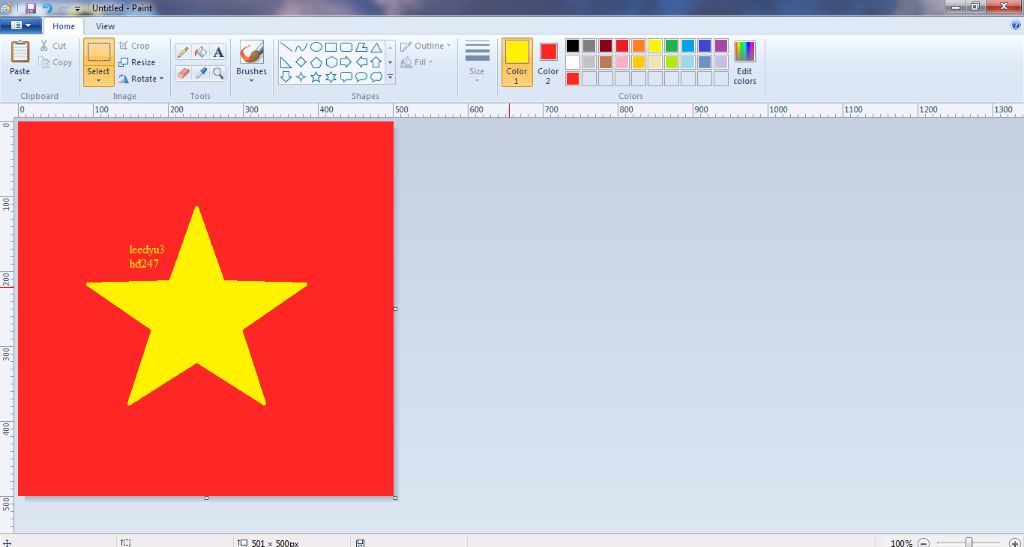The image size is (1024, 547).
Task: Activate the Color 1 button
Action: pyautogui.click(x=517, y=62)
